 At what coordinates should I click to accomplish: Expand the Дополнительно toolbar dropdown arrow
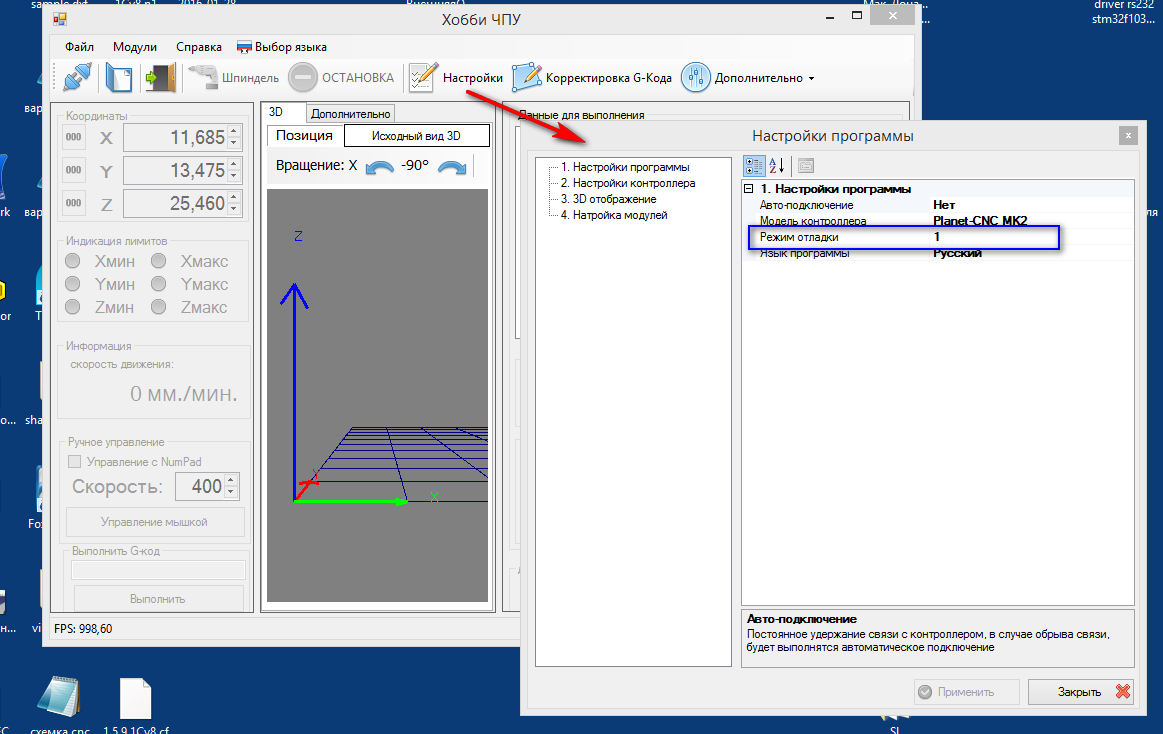click(x=811, y=79)
